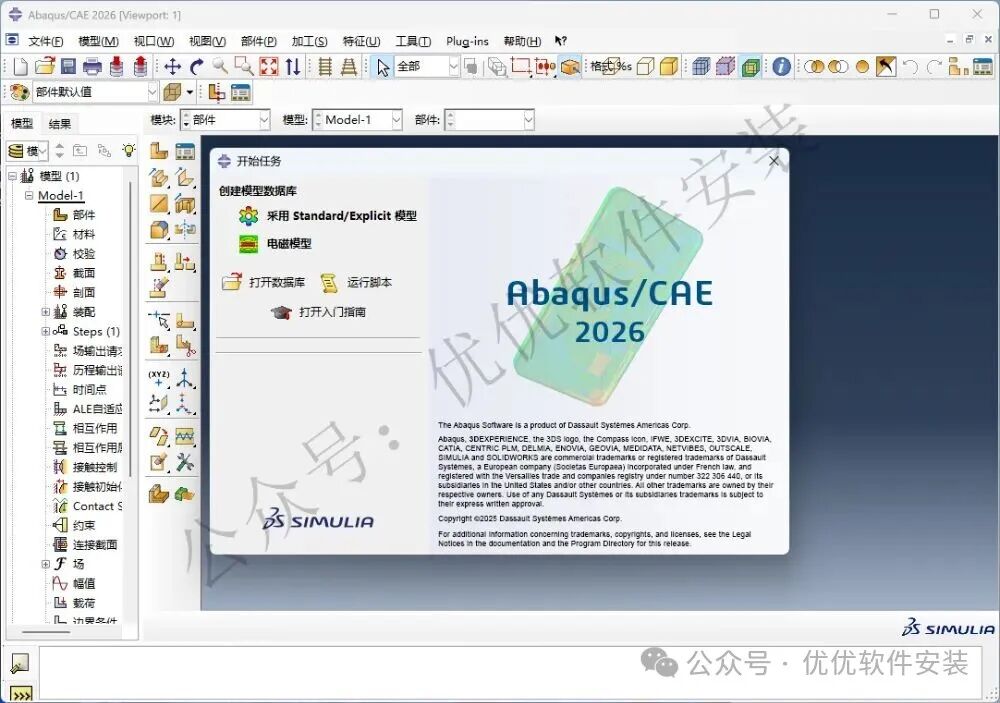Click in the message area text box
Viewport: 1000px width, 703px height.
(509, 672)
